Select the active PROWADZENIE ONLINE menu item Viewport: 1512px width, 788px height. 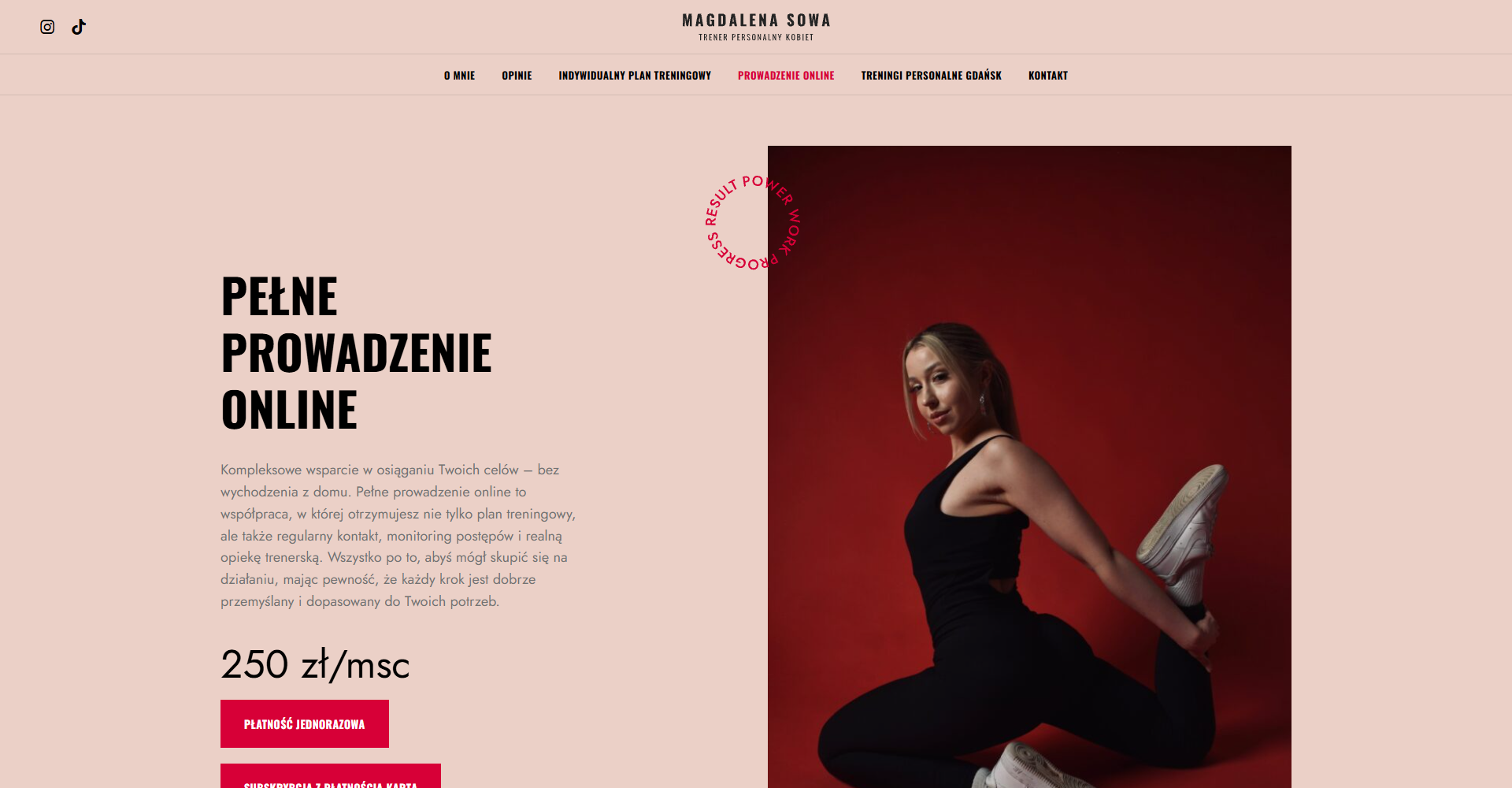786,76
